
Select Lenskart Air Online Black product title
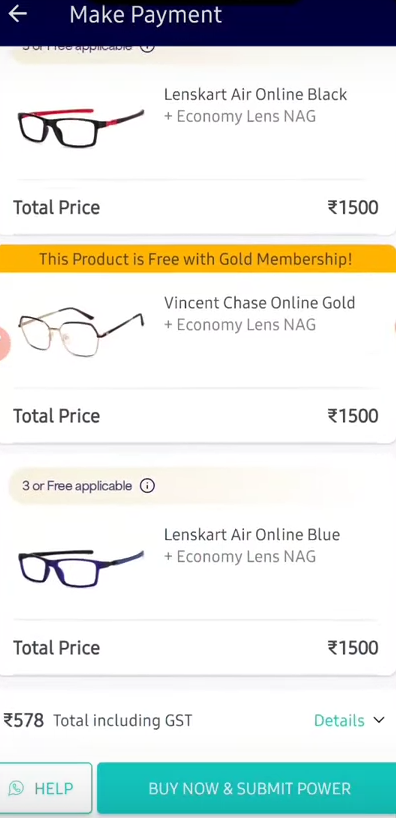point(255,94)
